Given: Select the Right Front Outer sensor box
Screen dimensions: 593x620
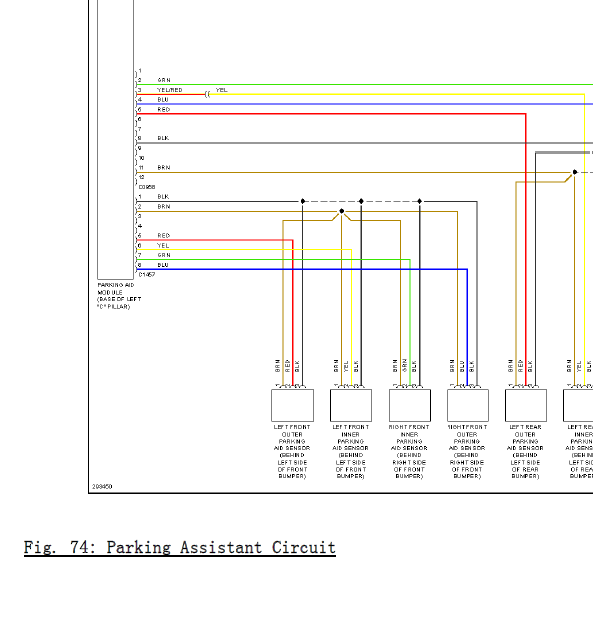Looking at the screenshot, I should pyautogui.click(x=468, y=405).
